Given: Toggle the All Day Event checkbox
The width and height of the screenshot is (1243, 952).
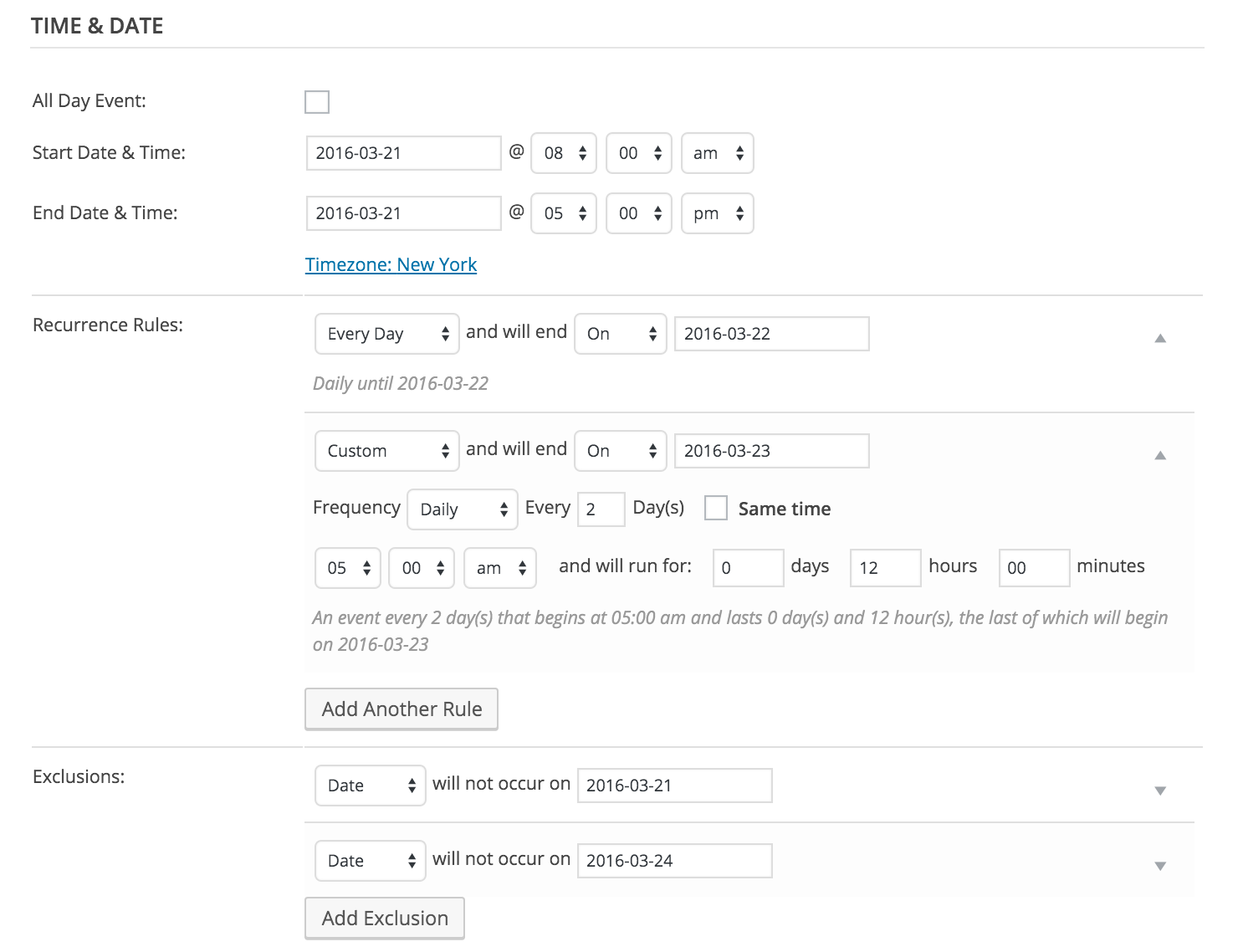Looking at the screenshot, I should (317, 101).
